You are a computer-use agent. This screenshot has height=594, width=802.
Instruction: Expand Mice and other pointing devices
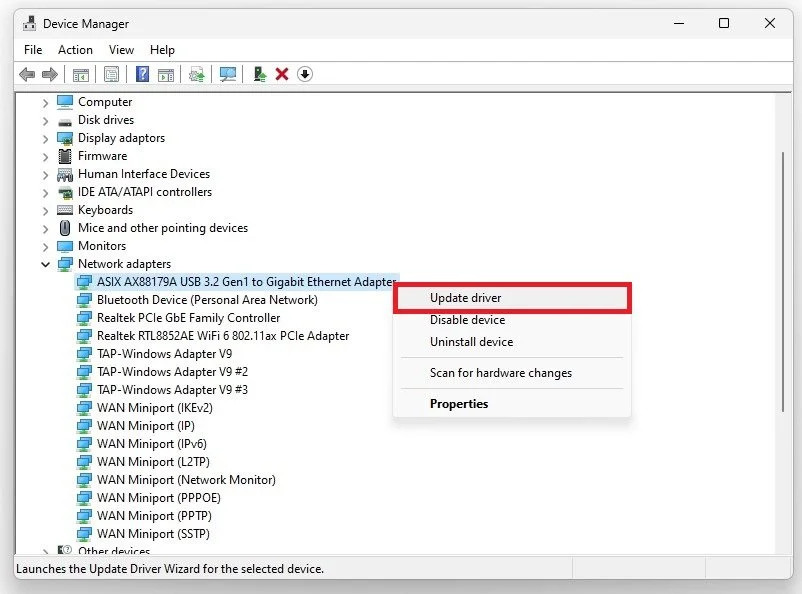click(46, 229)
